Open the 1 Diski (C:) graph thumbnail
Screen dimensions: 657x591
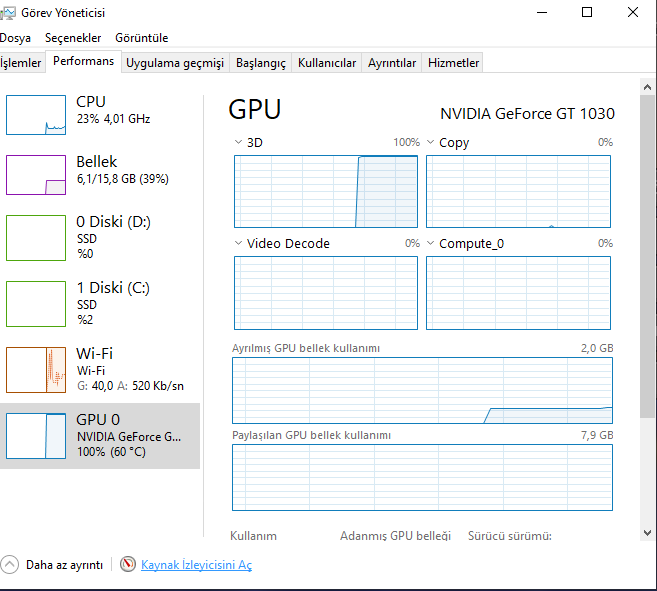pyautogui.click(x=35, y=303)
